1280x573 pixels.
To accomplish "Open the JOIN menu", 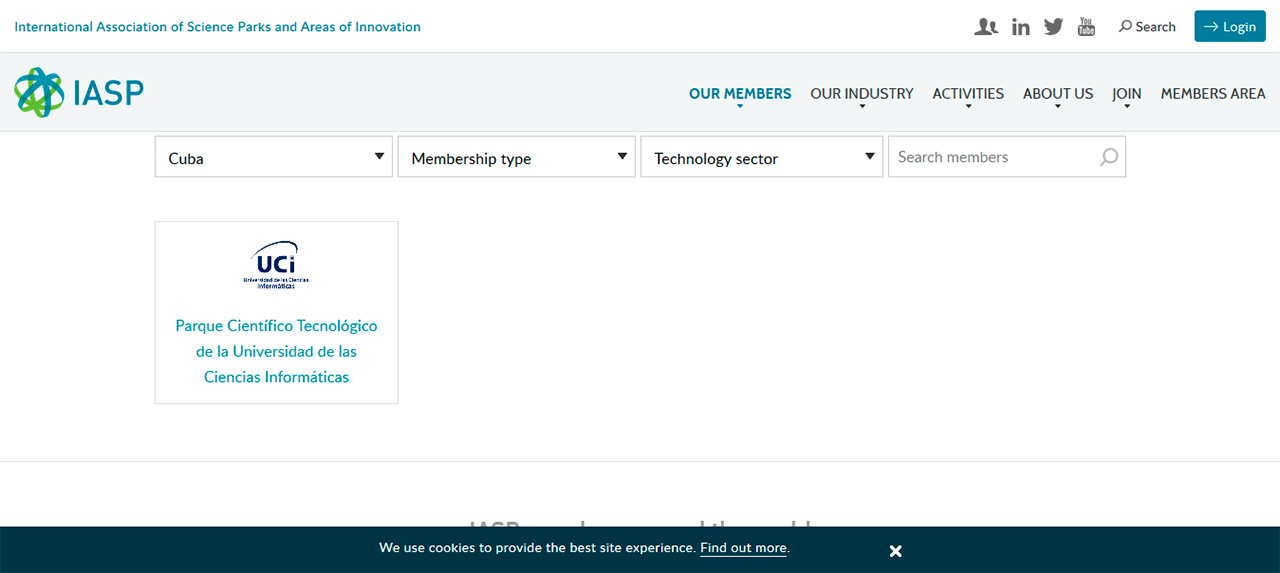I will coord(1127,94).
